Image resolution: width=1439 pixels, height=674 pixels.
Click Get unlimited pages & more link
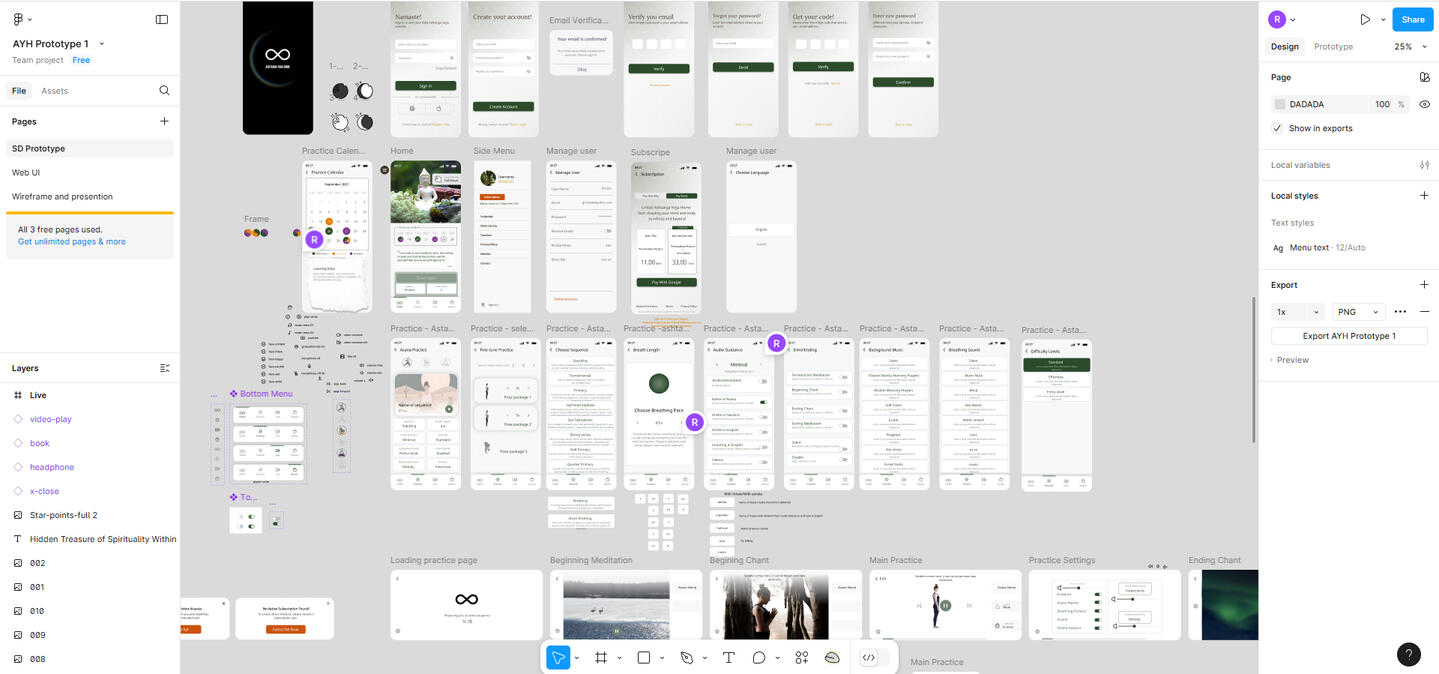[72, 242]
